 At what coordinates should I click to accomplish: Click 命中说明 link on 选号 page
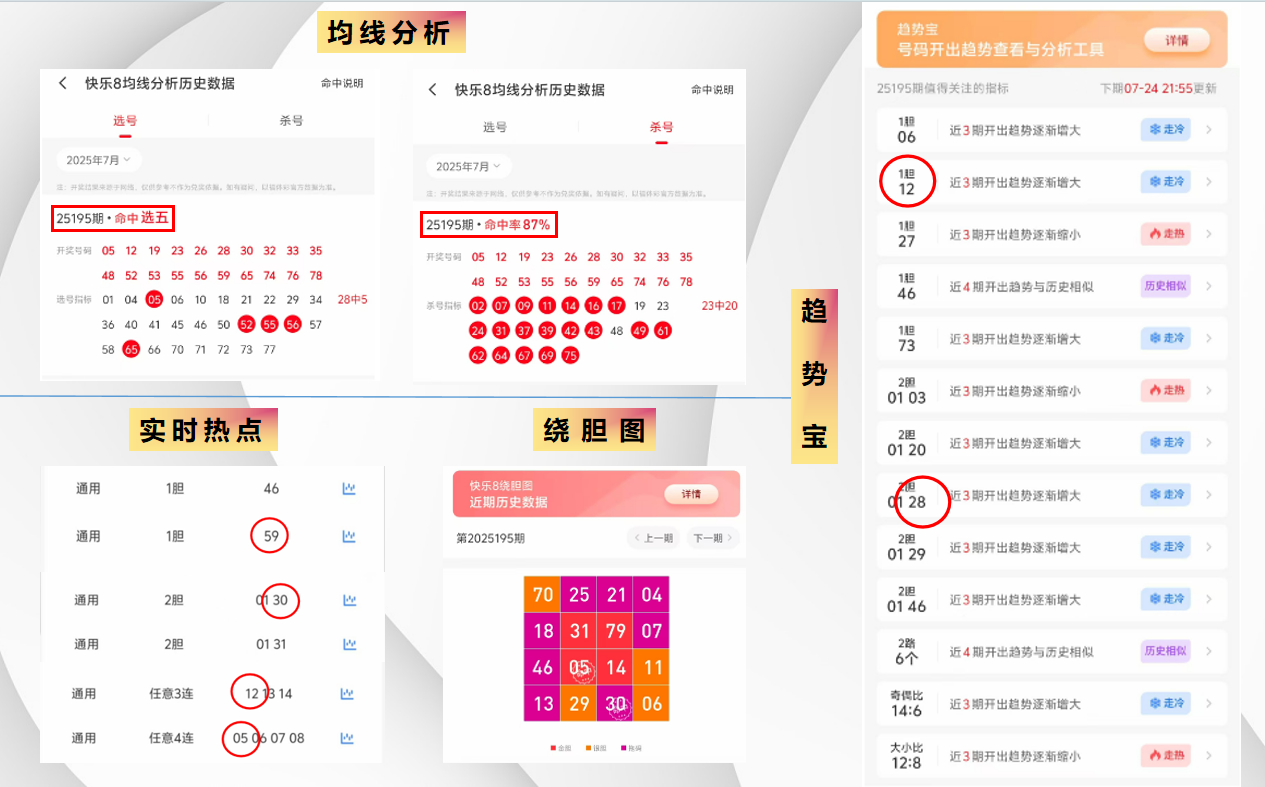click(342, 83)
